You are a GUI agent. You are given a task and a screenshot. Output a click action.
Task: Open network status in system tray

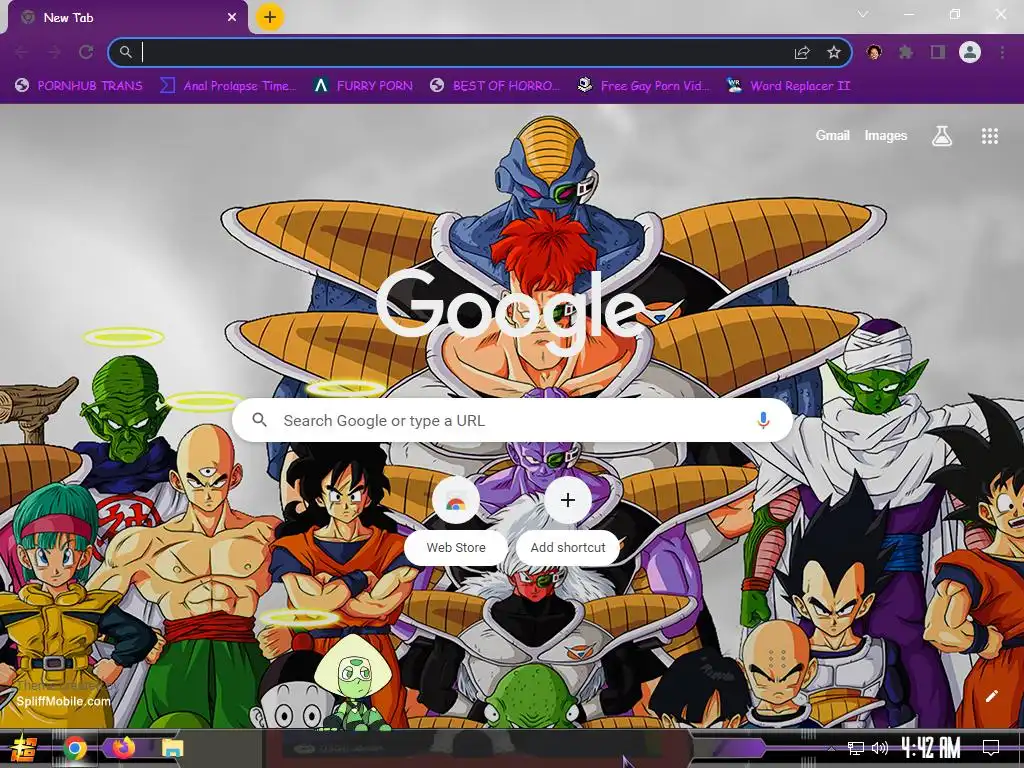(x=856, y=748)
